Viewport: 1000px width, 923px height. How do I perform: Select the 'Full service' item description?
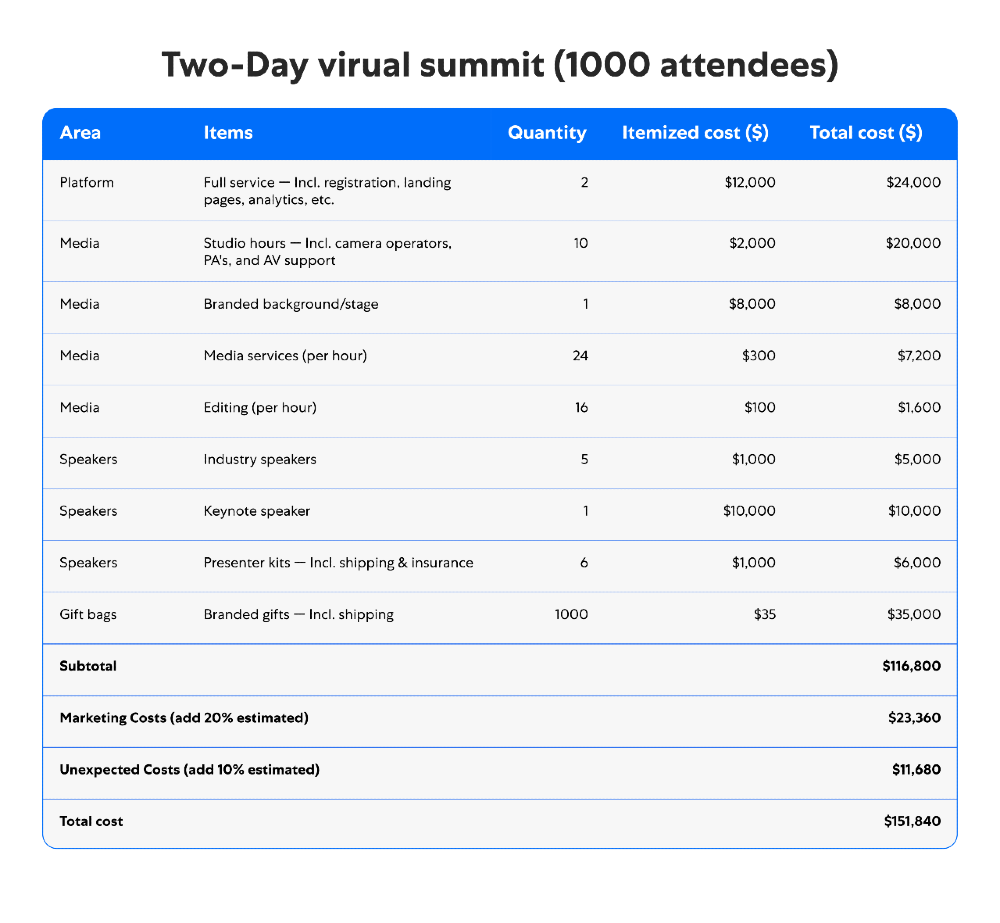(327, 191)
